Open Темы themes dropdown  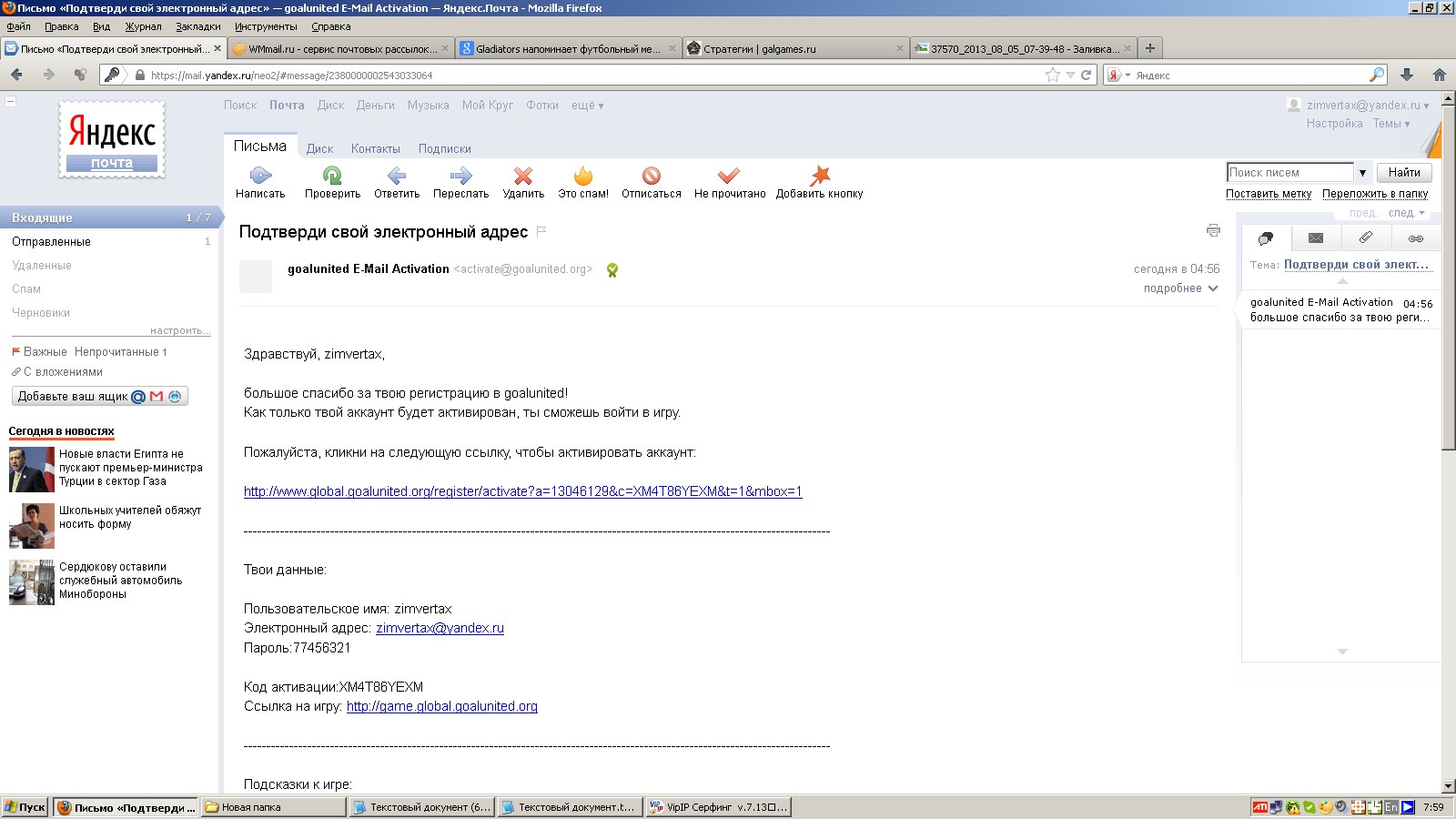[x=1391, y=124]
